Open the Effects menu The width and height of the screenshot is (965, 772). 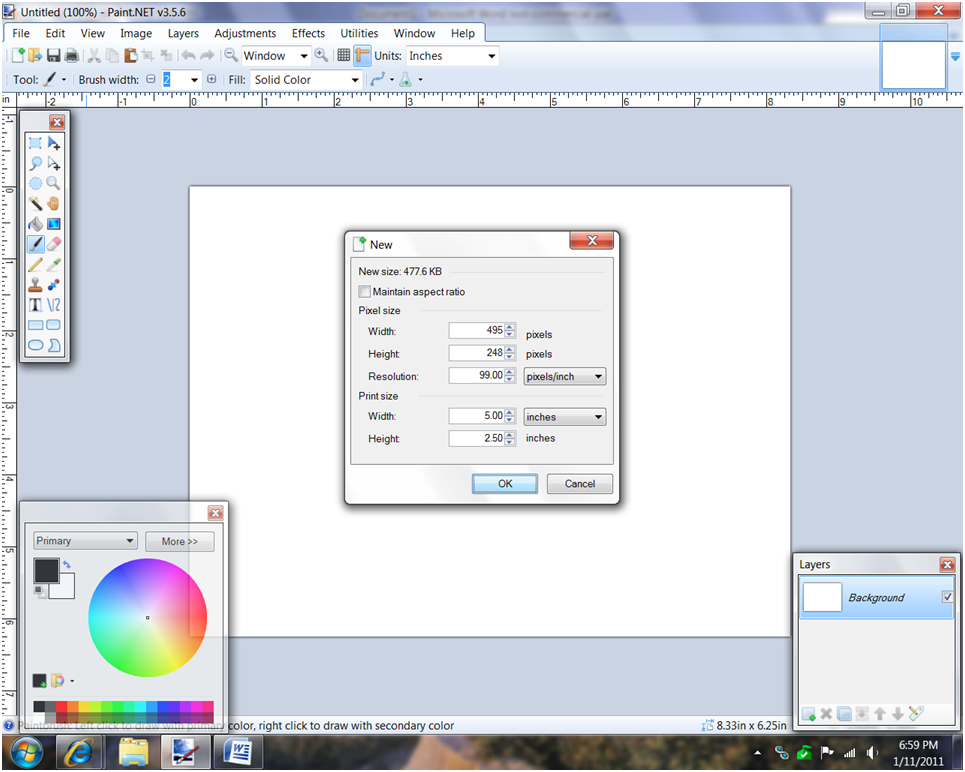click(x=308, y=33)
